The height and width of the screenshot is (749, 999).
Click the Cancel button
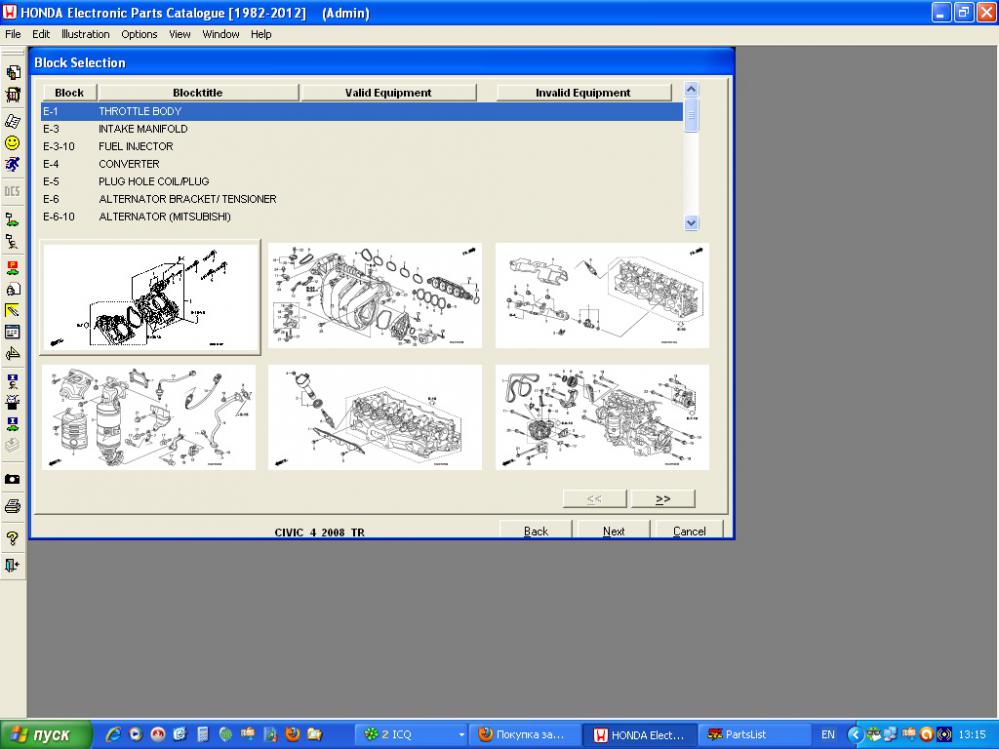point(689,530)
